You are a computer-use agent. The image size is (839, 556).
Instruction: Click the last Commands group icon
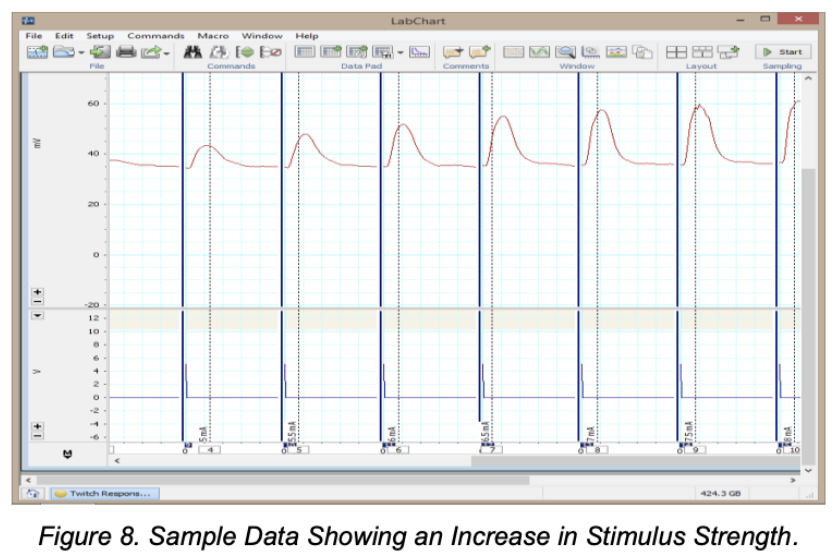coord(270,52)
